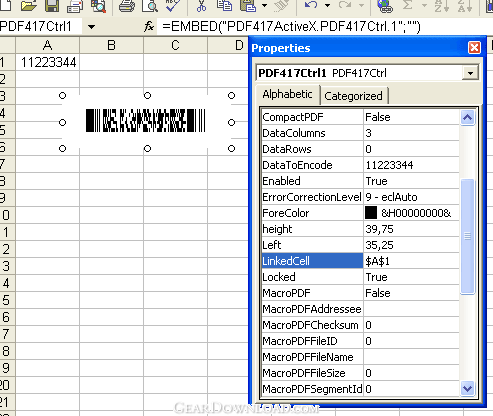Screen dimensions: 493x416
Task: Select column C header
Action: click(x=176, y=45)
